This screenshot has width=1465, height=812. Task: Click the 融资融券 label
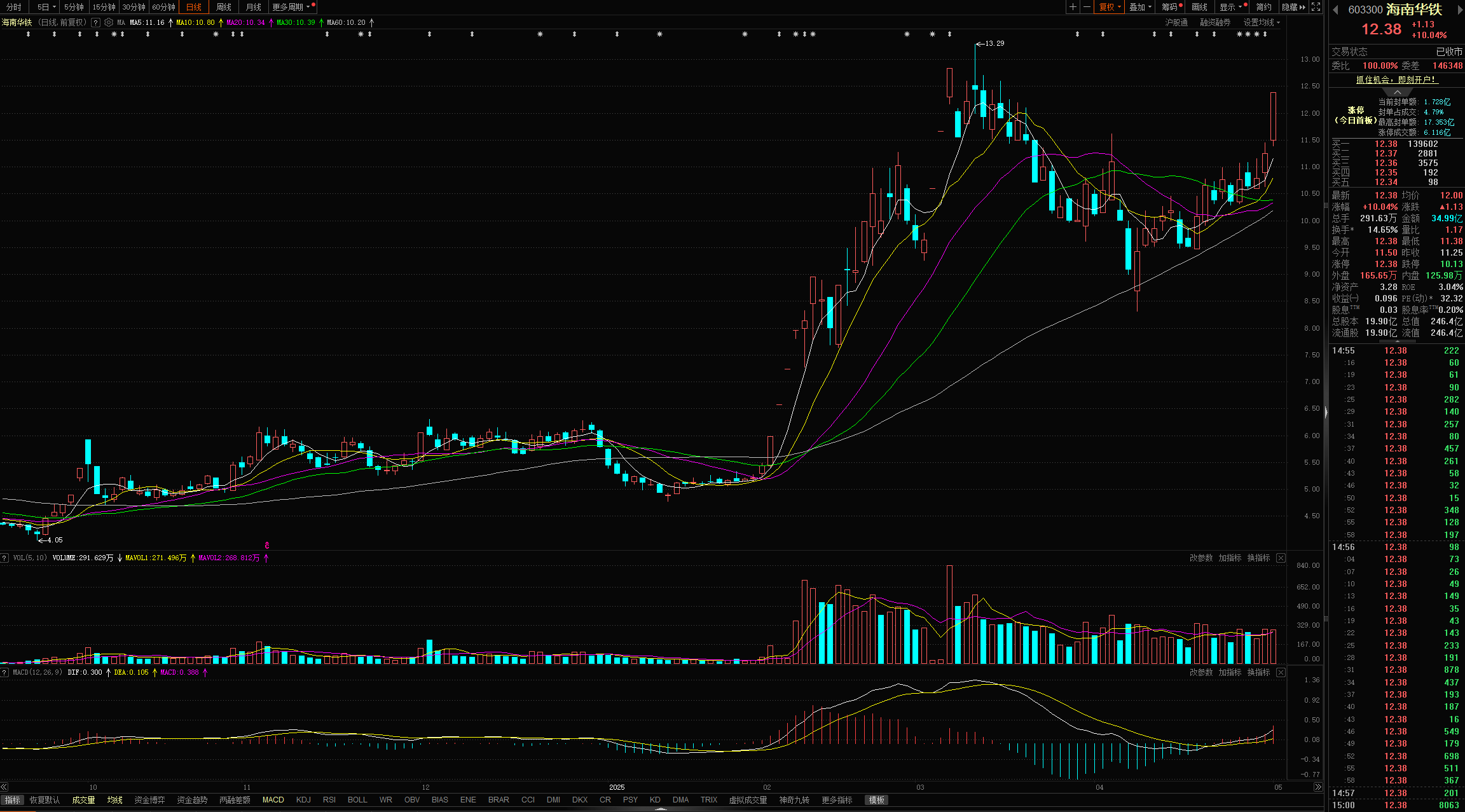tap(1215, 22)
